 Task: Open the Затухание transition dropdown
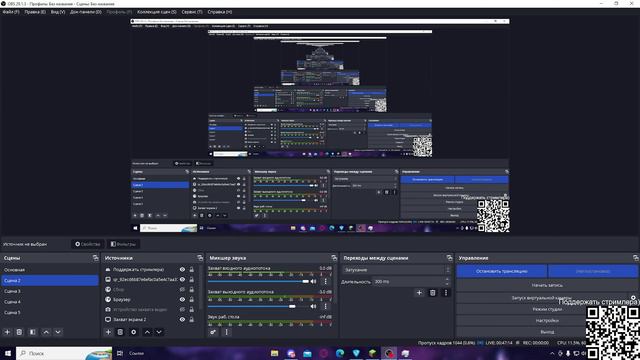pos(397,270)
